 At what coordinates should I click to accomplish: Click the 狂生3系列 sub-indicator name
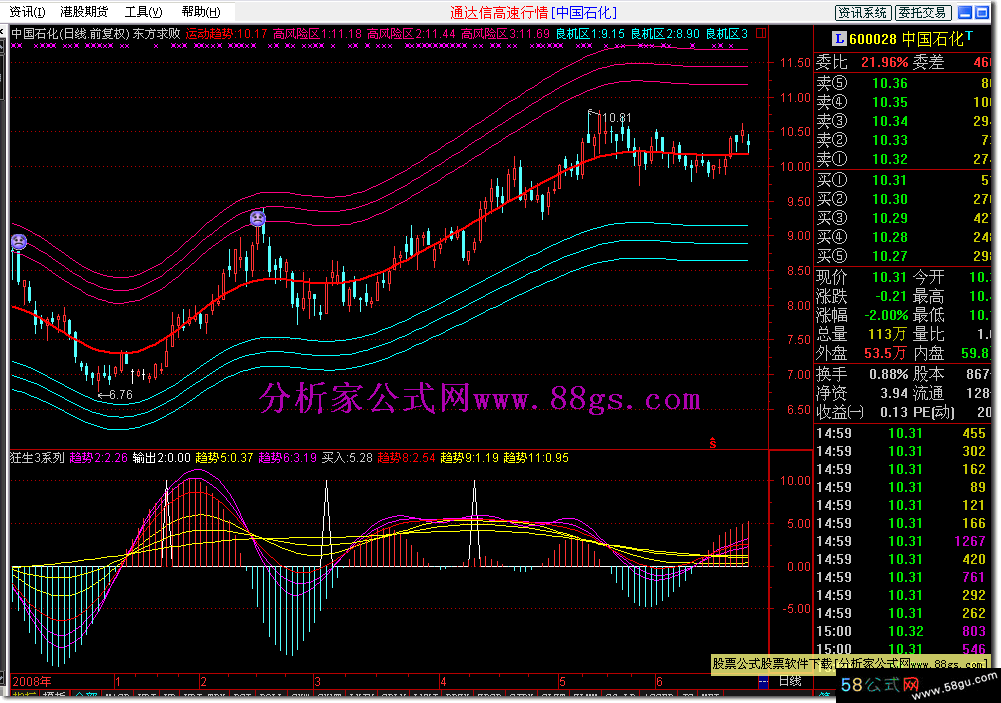click(x=37, y=458)
